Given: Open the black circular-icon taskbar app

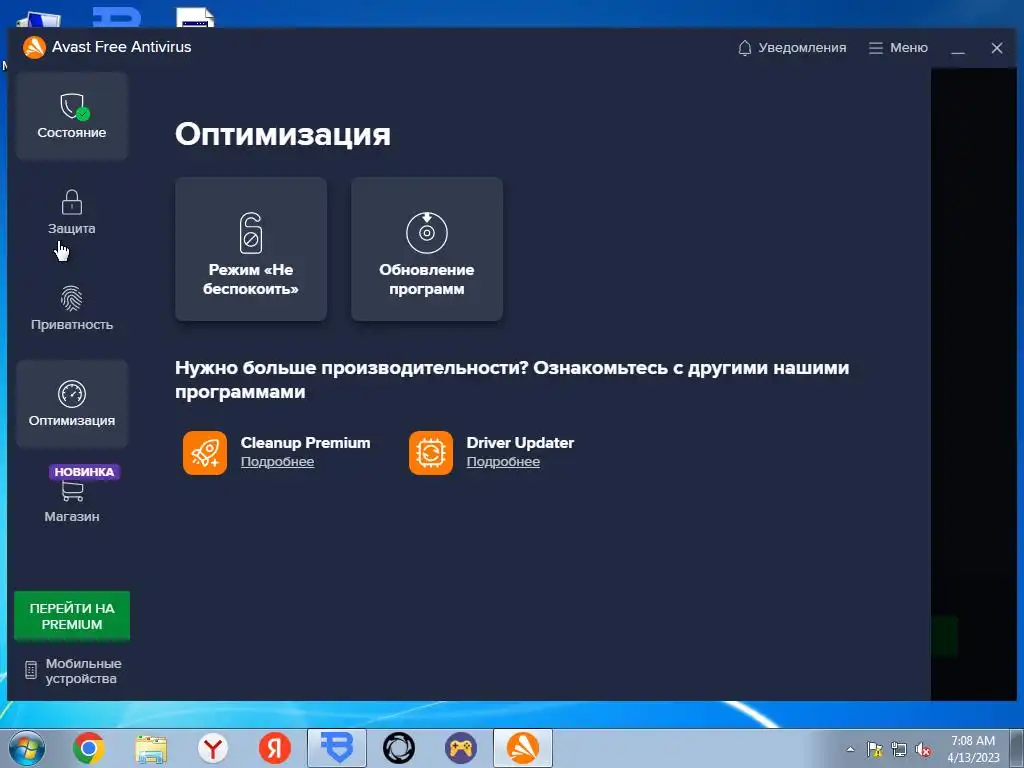Looking at the screenshot, I should [399, 748].
